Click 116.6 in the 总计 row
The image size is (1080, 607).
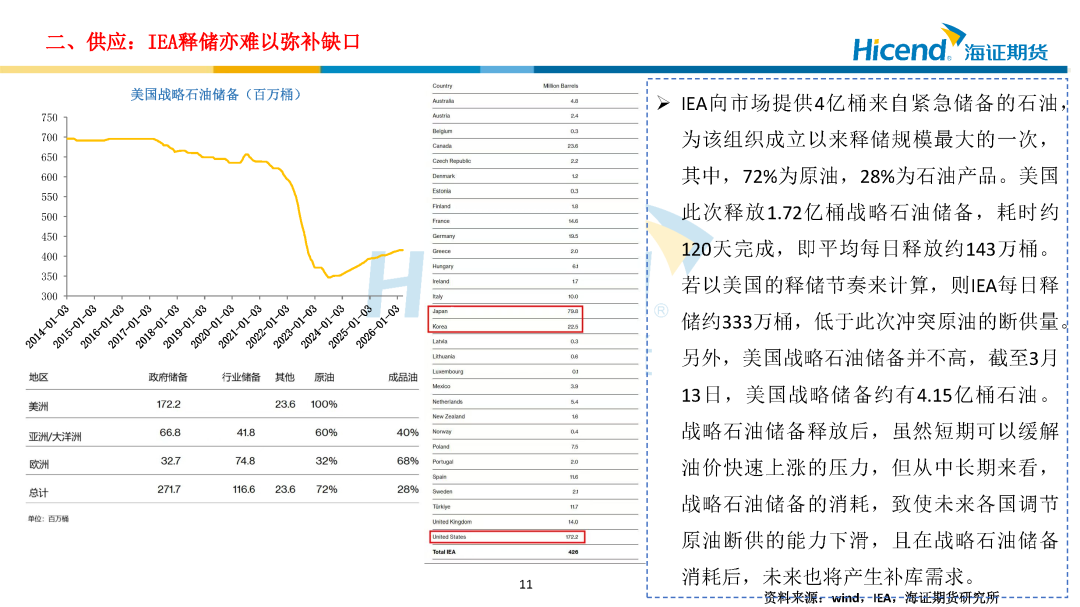(244, 489)
